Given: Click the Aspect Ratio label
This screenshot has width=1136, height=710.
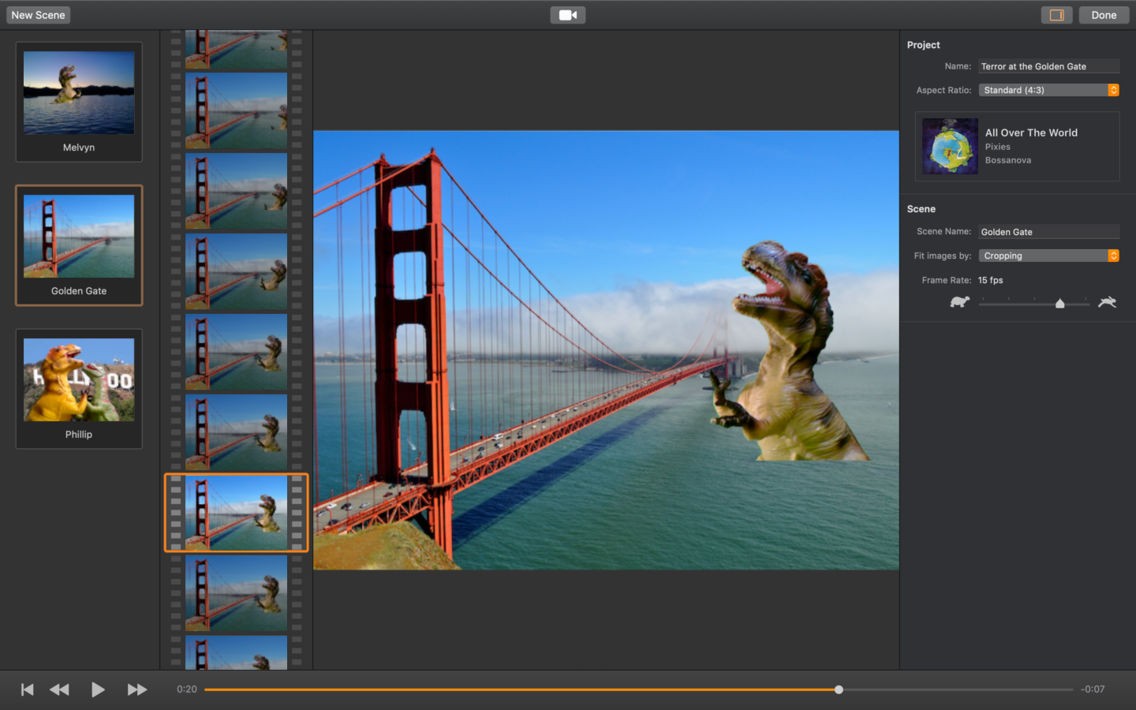Looking at the screenshot, I should [x=943, y=91].
